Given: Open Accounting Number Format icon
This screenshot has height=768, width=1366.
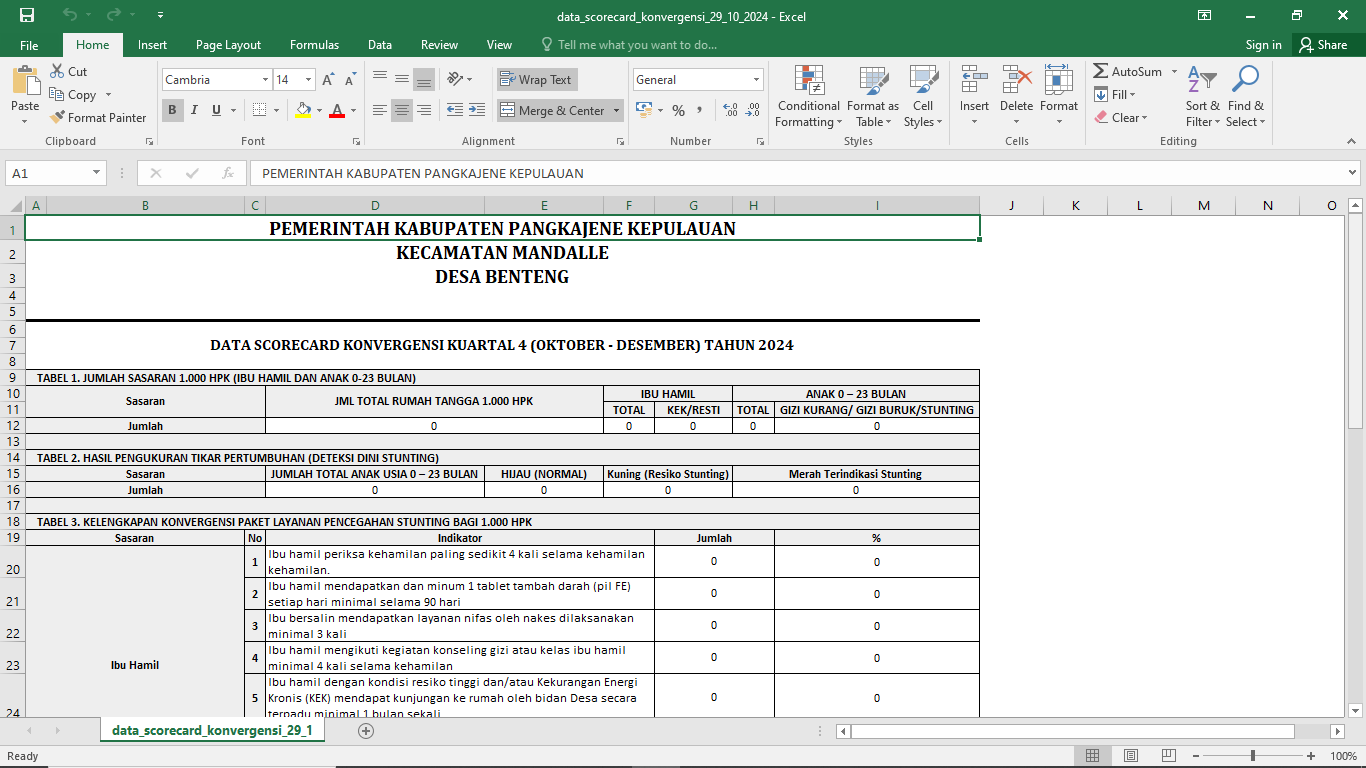Looking at the screenshot, I should [x=643, y=110].
